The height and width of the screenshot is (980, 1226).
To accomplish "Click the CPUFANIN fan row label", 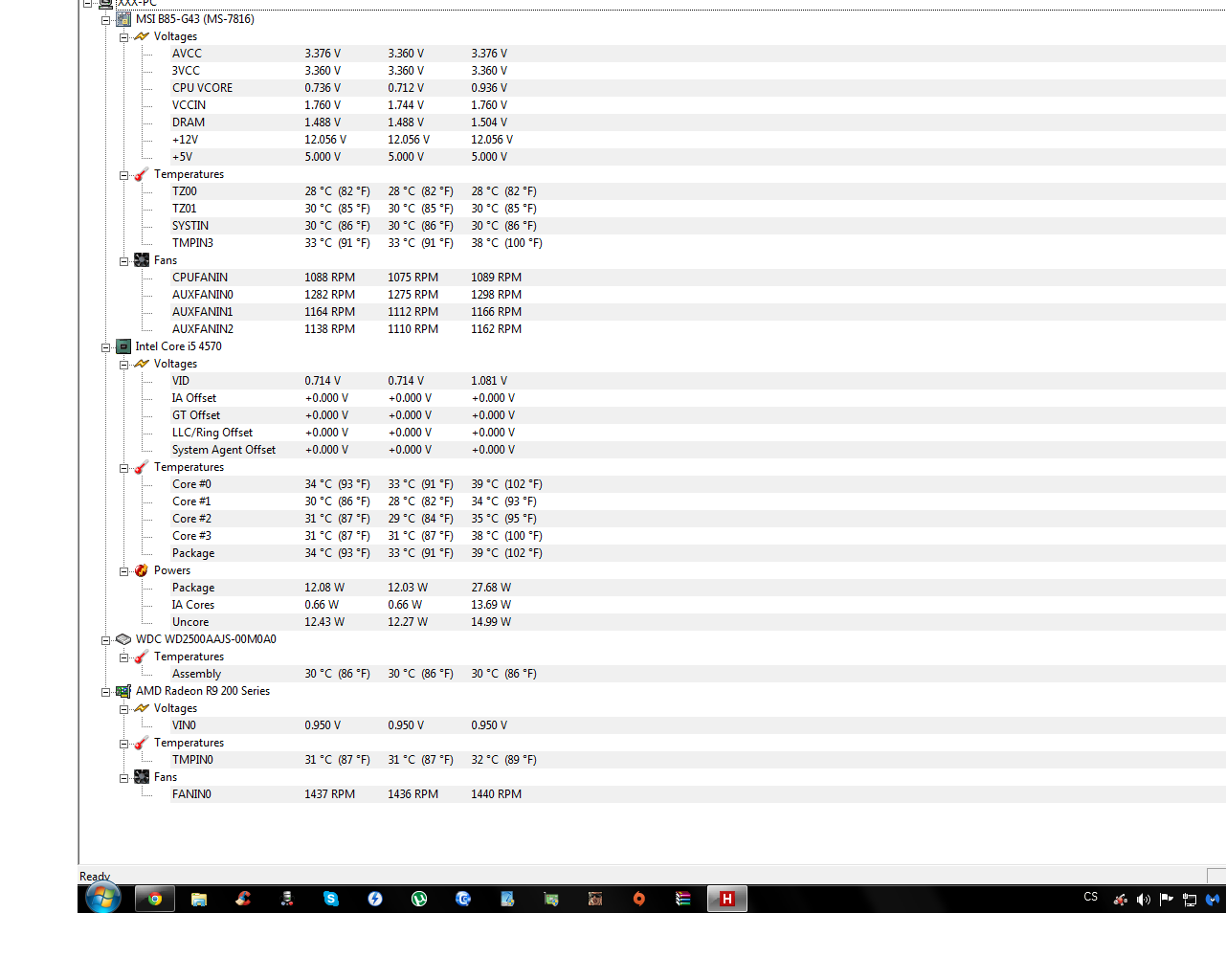I will pos(200,278).
